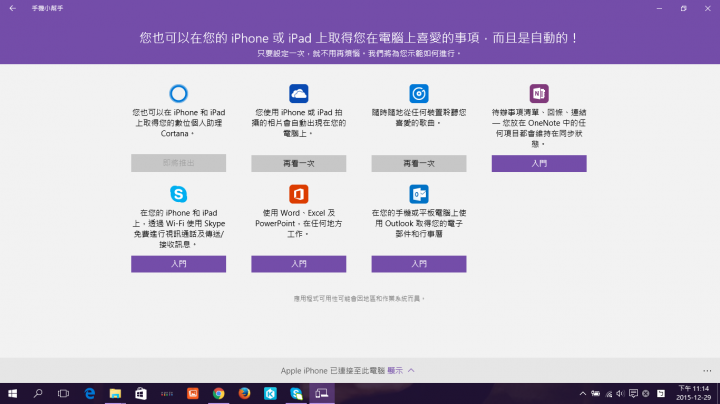Click the 'Apple iPhone 已連接至此電腦' status text
This screenshot has width=720, height=404.
332,370
